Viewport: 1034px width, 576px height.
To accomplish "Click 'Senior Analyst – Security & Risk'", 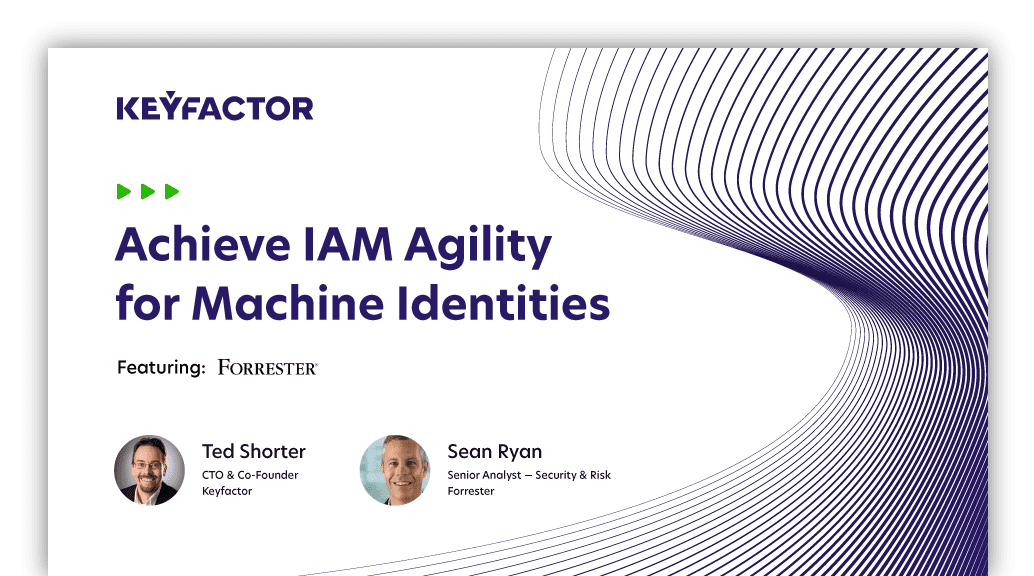I will [529, 475].
